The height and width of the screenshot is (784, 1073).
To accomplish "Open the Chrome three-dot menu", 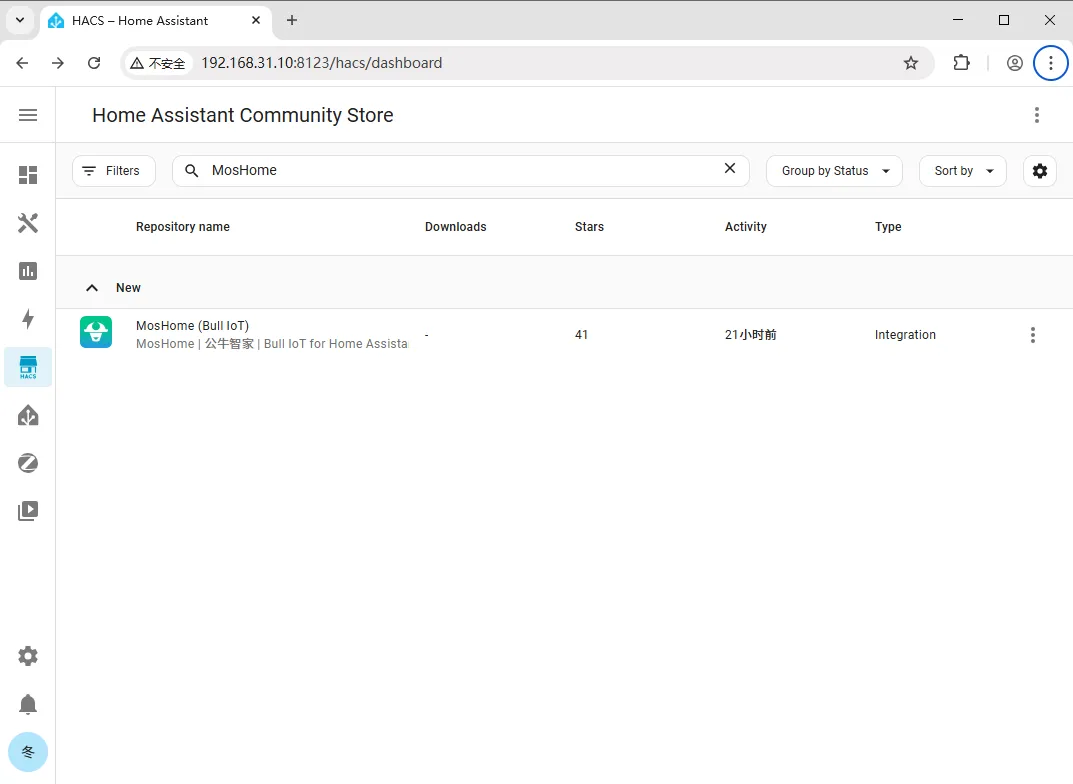I will click(x=1051, y=63).
